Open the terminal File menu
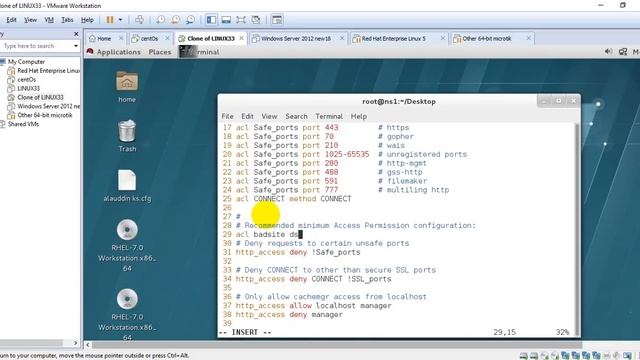This screenshot has height=360, width=640. [x=227, y=116]
